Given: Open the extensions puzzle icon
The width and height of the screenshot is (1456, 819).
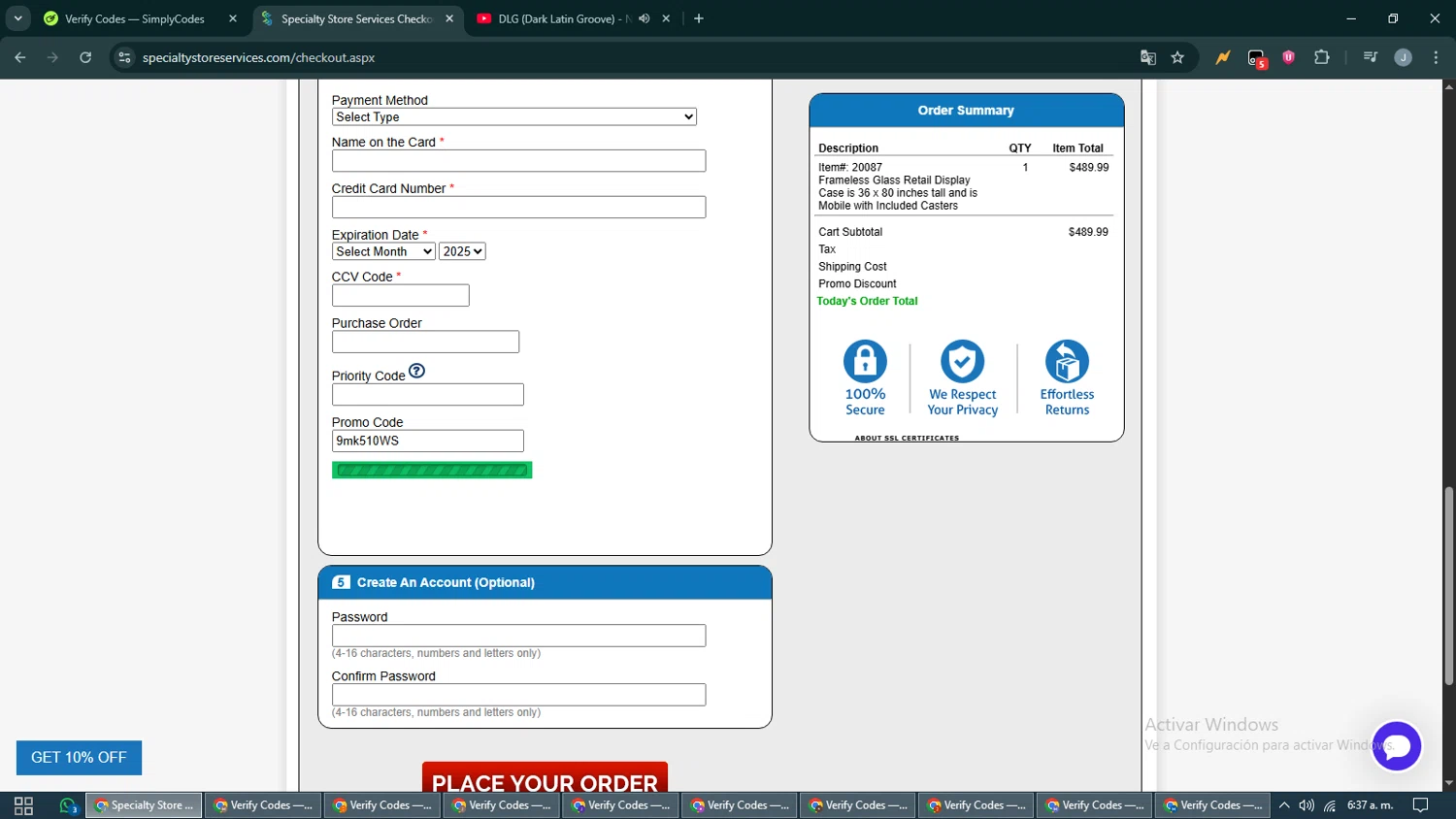Looking at the screenshot, I should point(1322,57).
